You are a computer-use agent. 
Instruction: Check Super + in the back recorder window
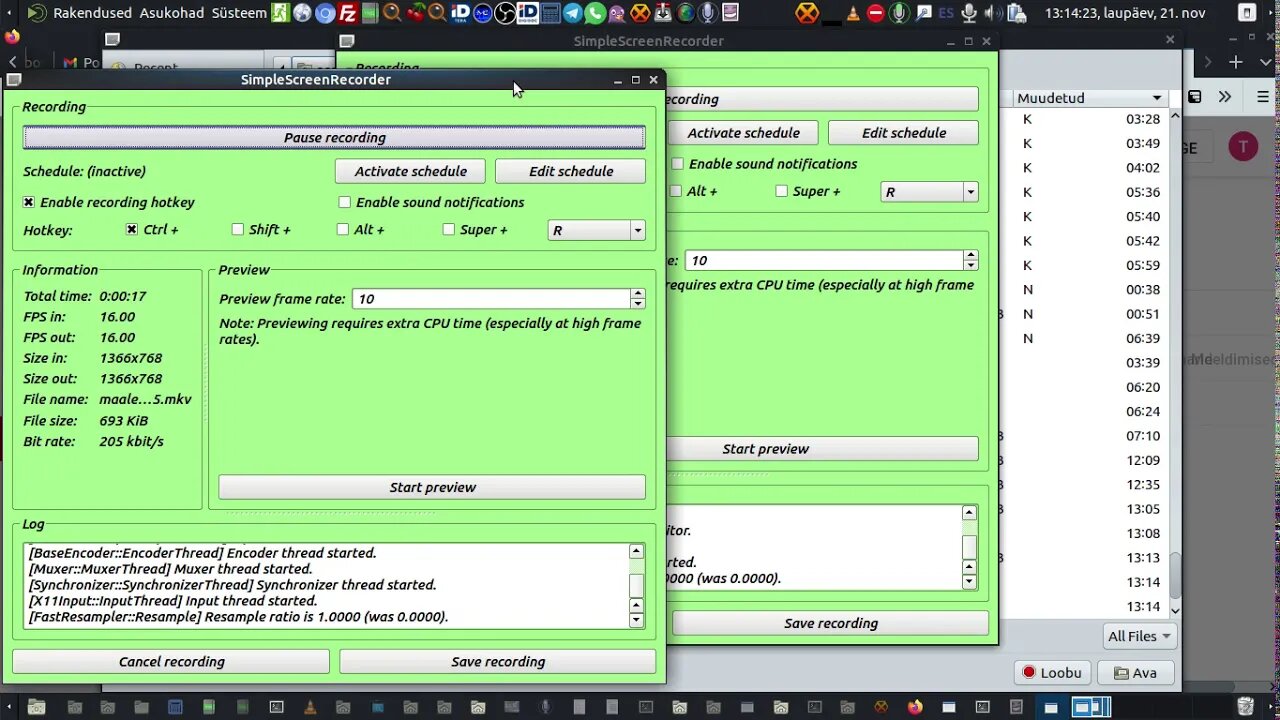pos(782,191)
